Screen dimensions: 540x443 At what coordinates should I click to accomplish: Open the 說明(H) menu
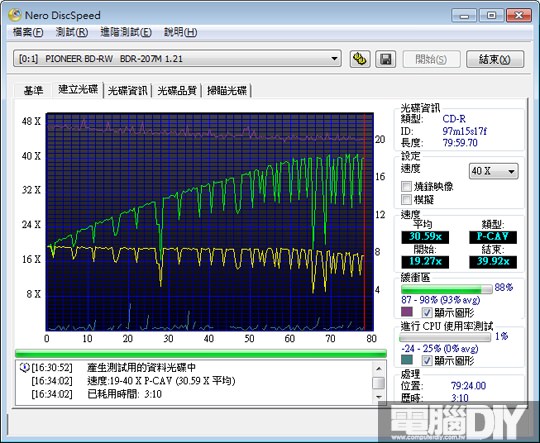[x=180, y=32]
